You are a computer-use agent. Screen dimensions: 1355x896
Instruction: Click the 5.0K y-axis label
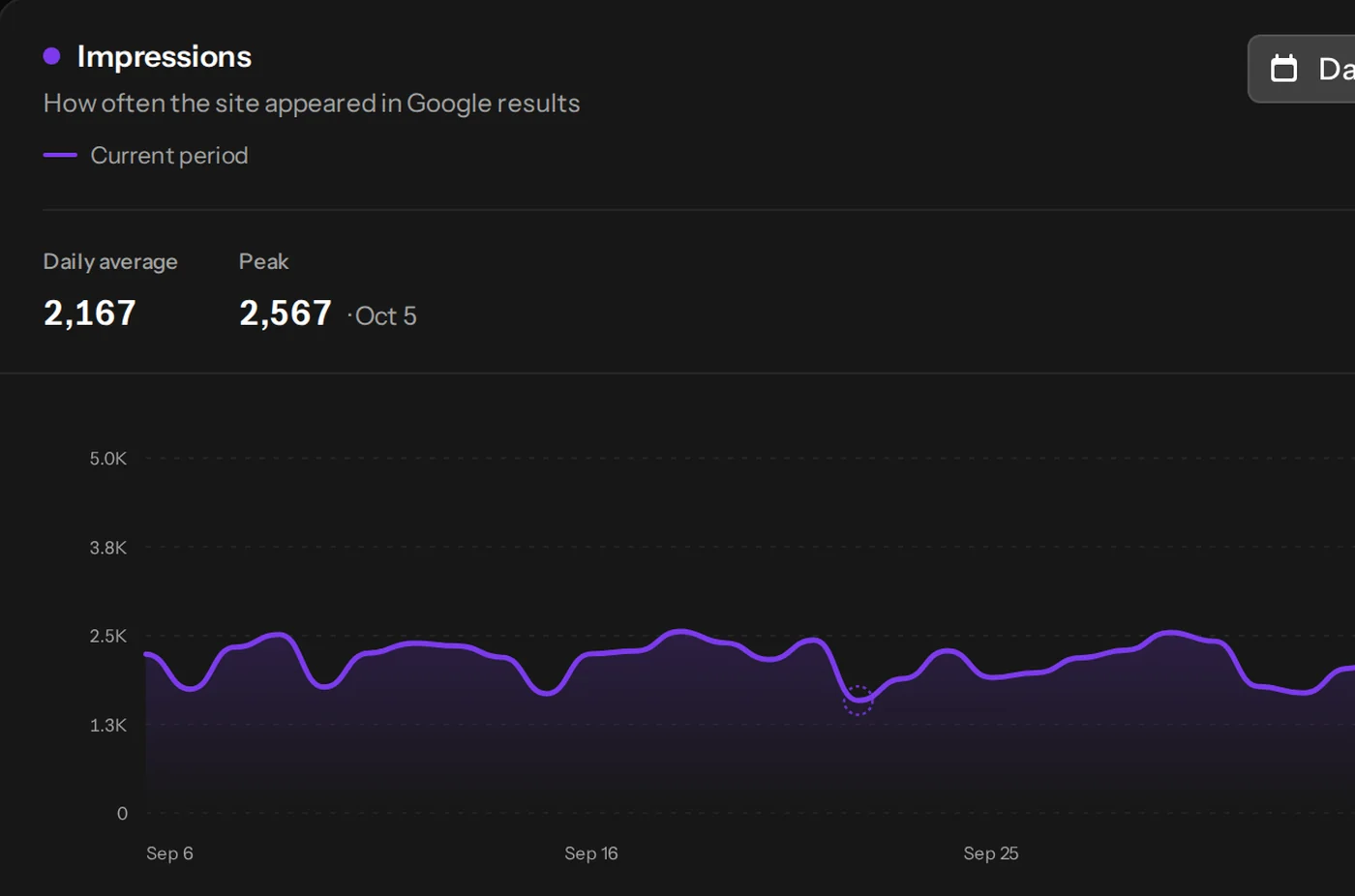(x=108, y=459)
